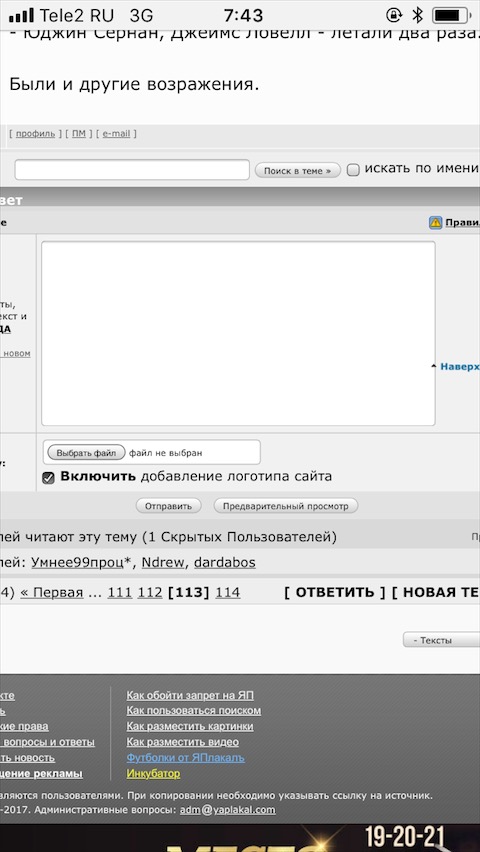Open the Тексты dropdown selector

click(x=441, y=640)
